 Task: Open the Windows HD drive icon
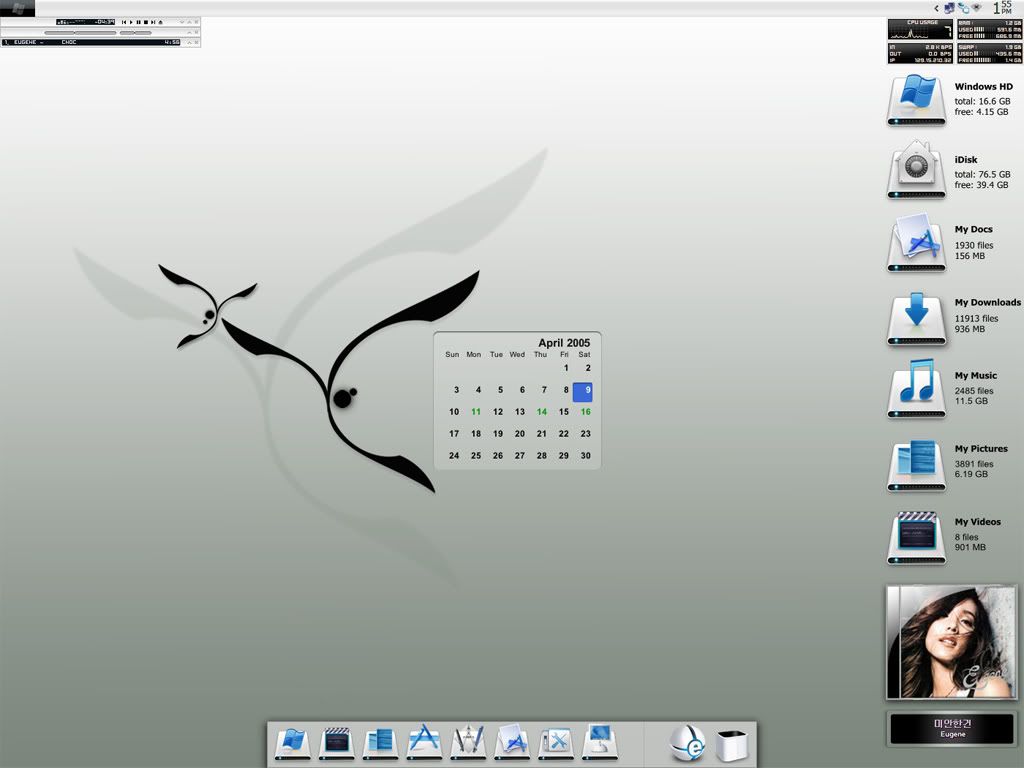coord(916,100)
